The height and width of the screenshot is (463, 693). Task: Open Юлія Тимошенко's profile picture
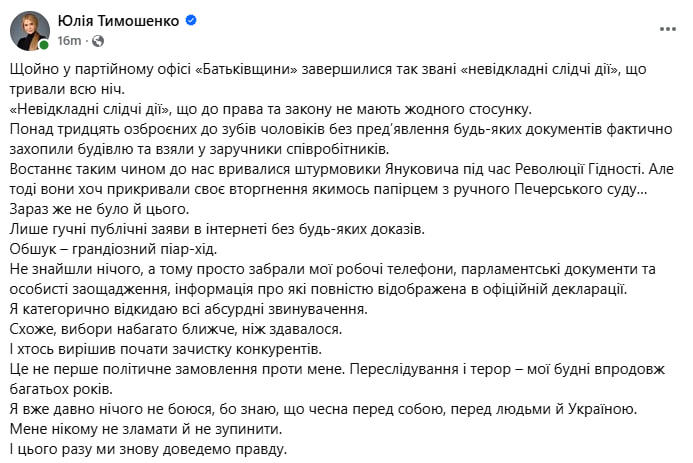tap(29, 31)
